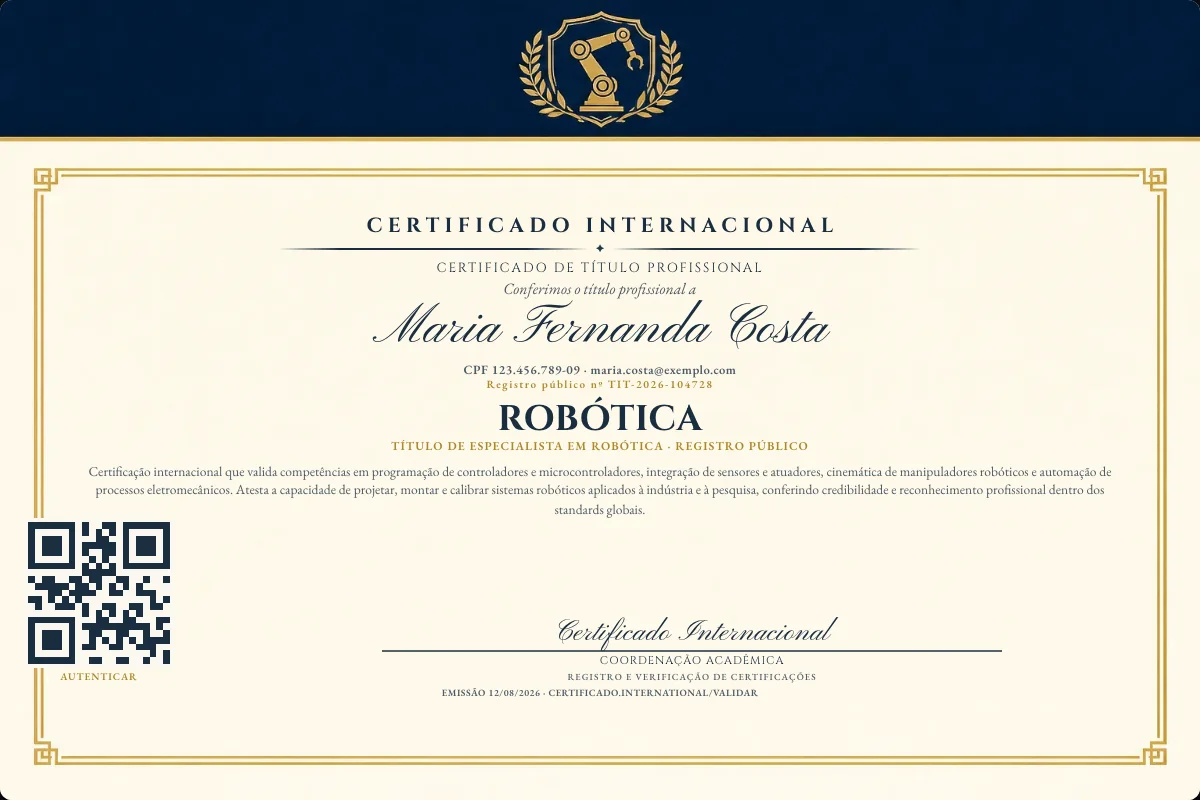Click the Registro público nº TIT-2026-104728 line
The image size is (1200, 800).
[x=600, y=384]
